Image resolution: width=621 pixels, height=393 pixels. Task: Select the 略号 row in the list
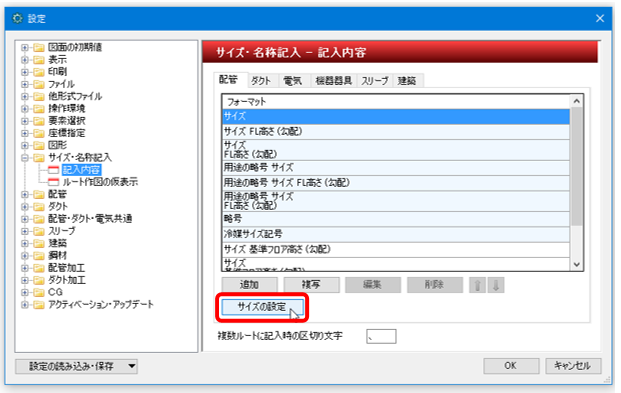pyautogui.click(x=396, y=219)
